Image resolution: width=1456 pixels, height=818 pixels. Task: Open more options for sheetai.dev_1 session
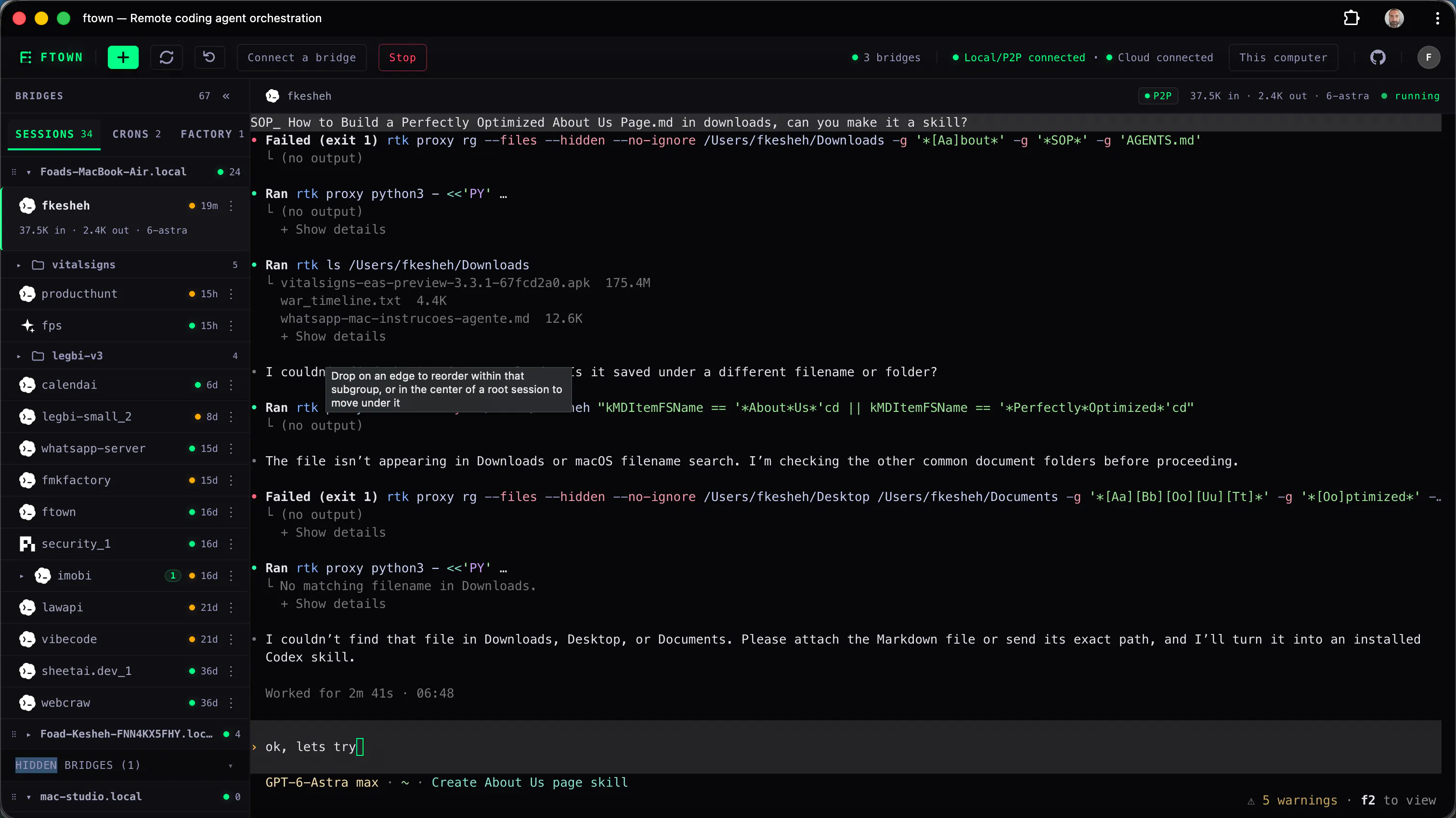pos(231,671)
